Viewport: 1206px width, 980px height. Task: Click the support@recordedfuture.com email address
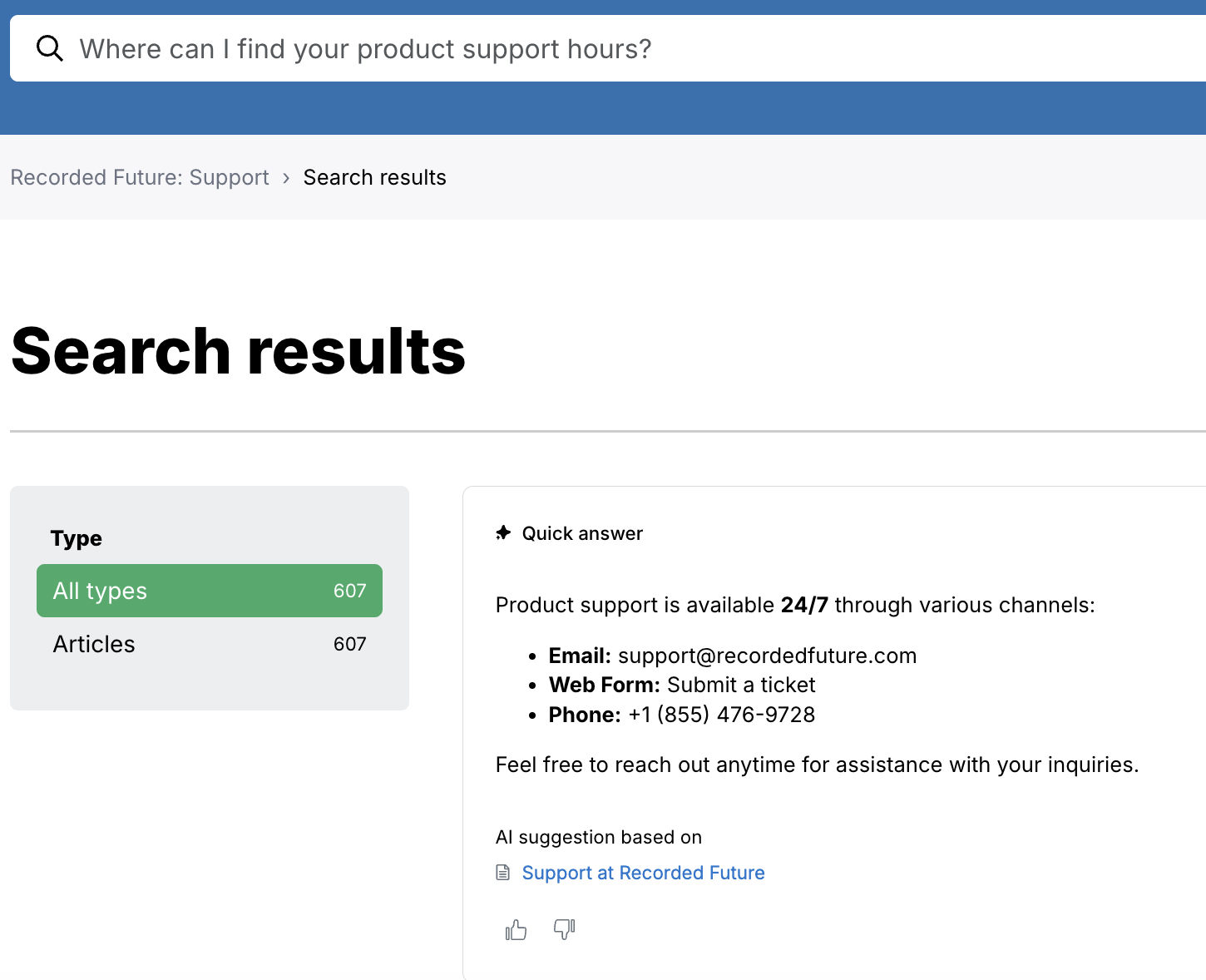767,656
